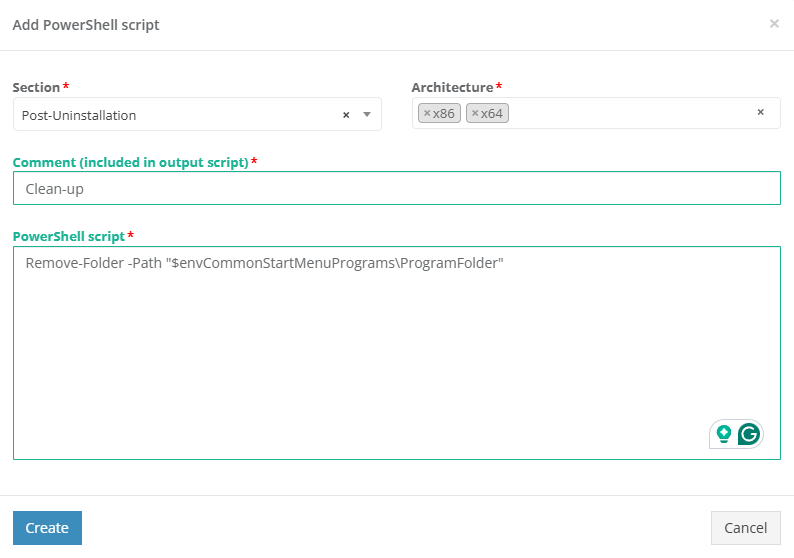Open the Architecture multi-select list
Screen dimensions: 794x558
pyautogui.click(x=630, y=113)
